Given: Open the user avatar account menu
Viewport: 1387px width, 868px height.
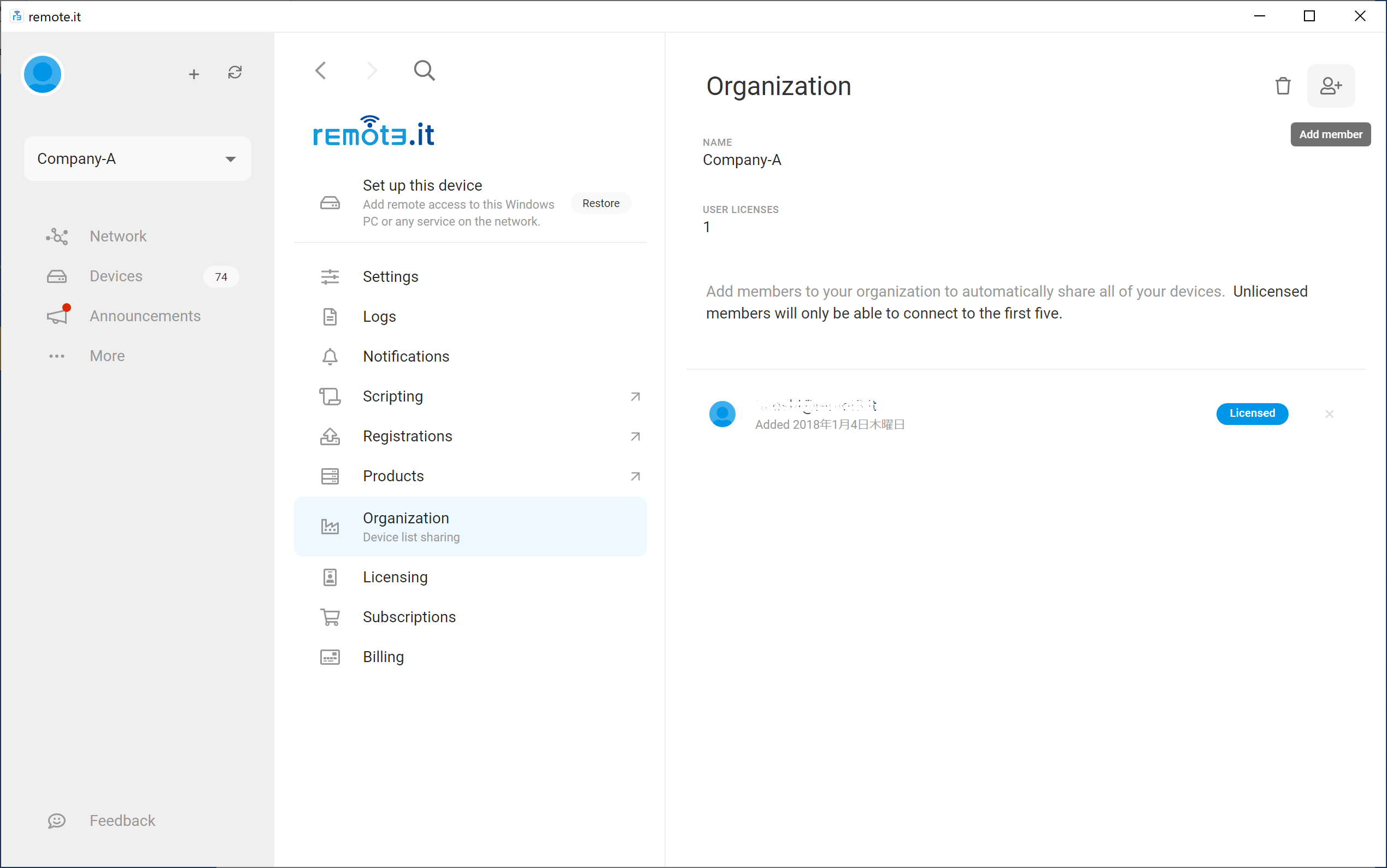Looking at the screenshot, I should [43, 74].
